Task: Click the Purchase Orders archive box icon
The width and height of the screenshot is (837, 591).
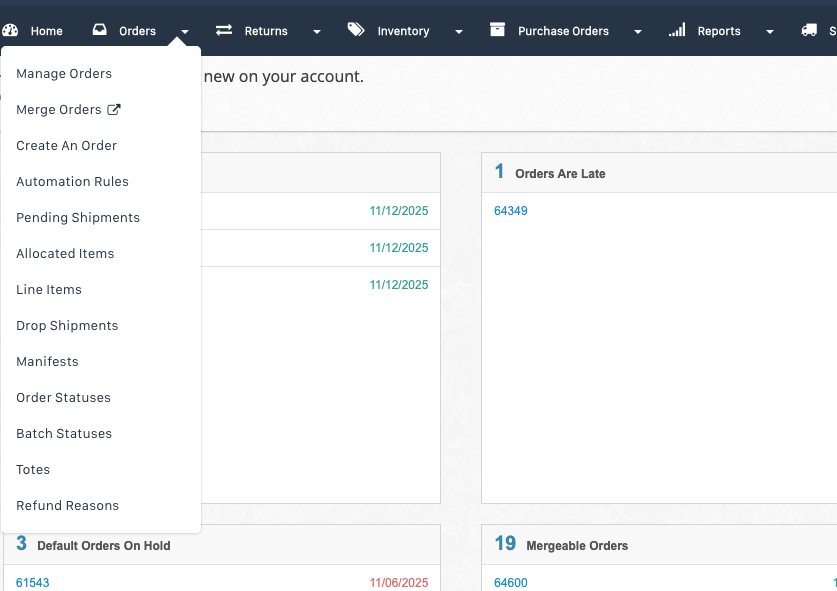Action: (497, 31)
